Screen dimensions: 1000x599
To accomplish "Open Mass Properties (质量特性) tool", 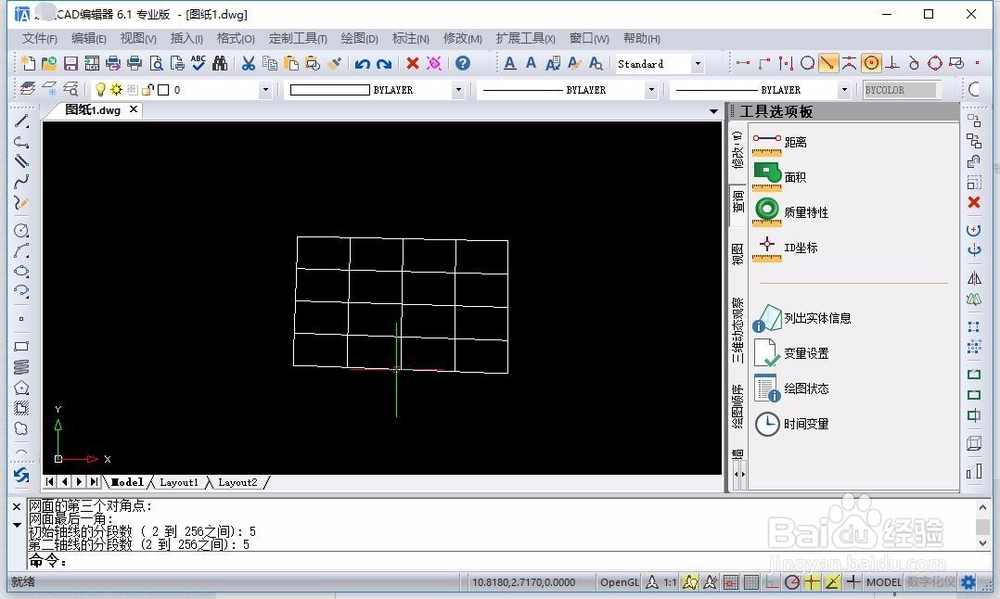I will (790, 212).
